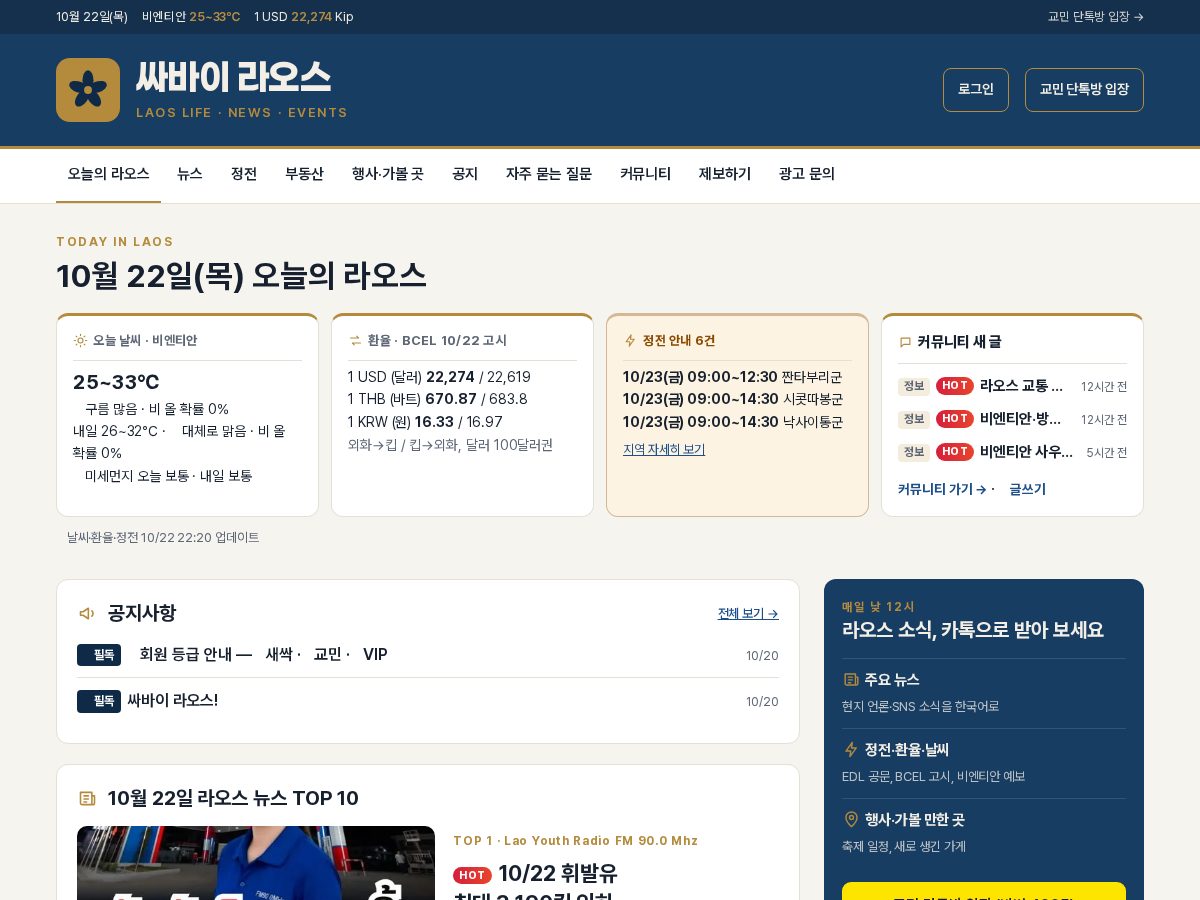Click the sun weather icon

pos(80,341)
